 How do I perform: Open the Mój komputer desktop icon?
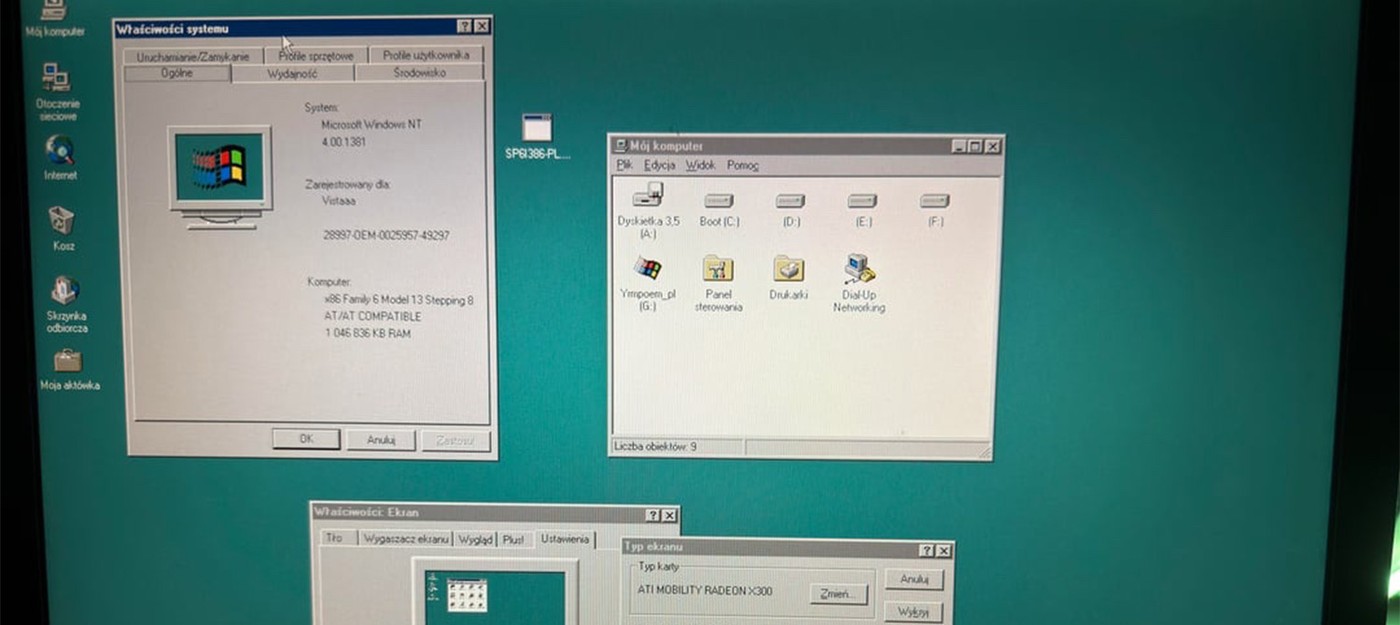coord(54,18)
